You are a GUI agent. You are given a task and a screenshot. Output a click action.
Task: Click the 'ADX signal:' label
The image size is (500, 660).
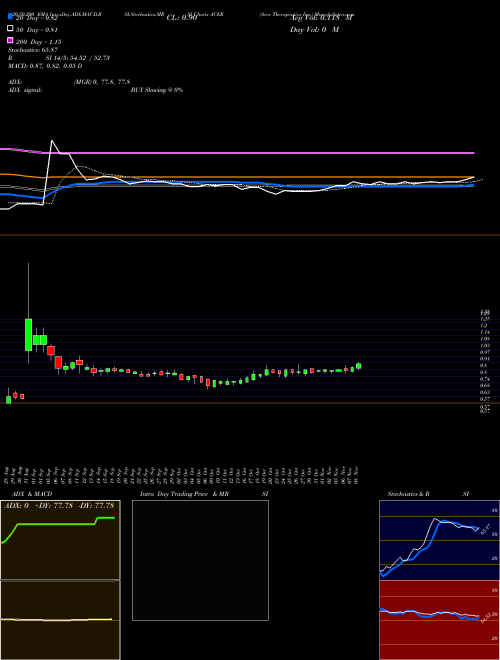click(25, 90)
